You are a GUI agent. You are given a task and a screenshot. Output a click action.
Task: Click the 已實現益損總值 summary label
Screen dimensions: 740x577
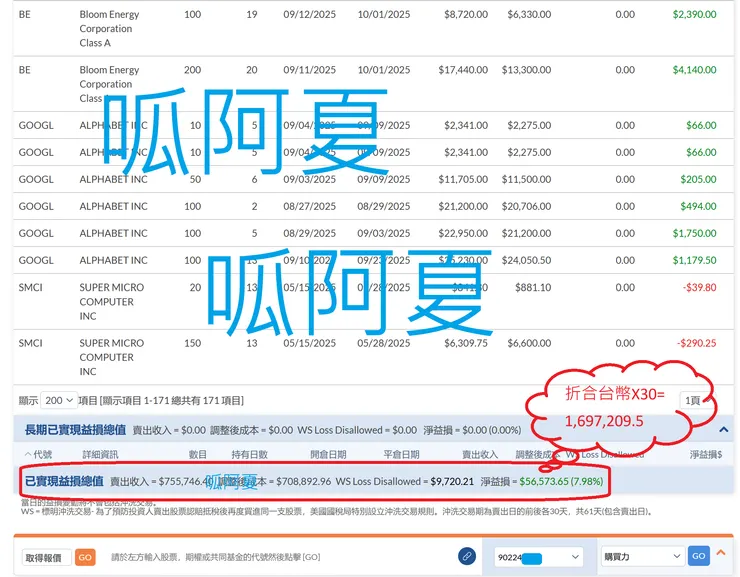64,481
